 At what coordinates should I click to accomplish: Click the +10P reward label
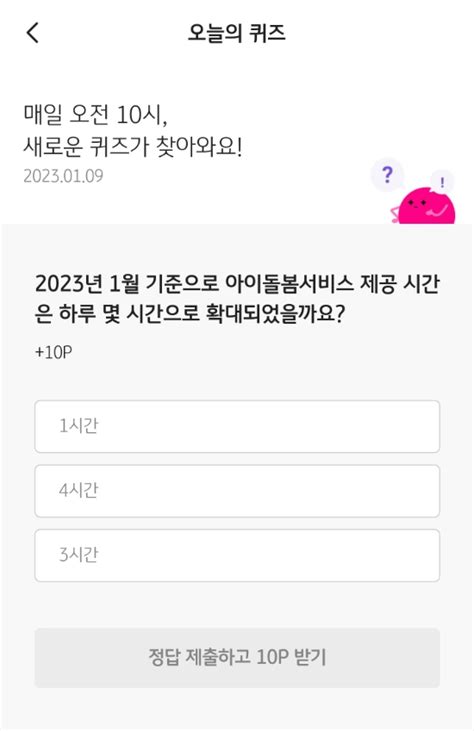coord(53,352)
